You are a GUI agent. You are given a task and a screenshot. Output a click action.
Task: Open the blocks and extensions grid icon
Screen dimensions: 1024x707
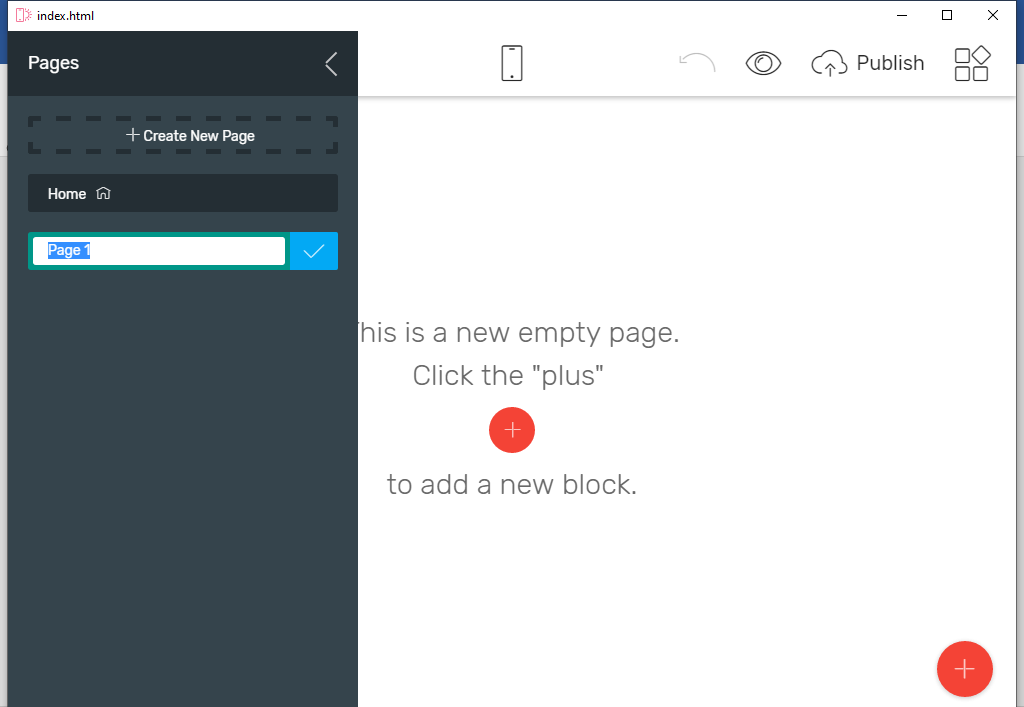click(971, 63)
